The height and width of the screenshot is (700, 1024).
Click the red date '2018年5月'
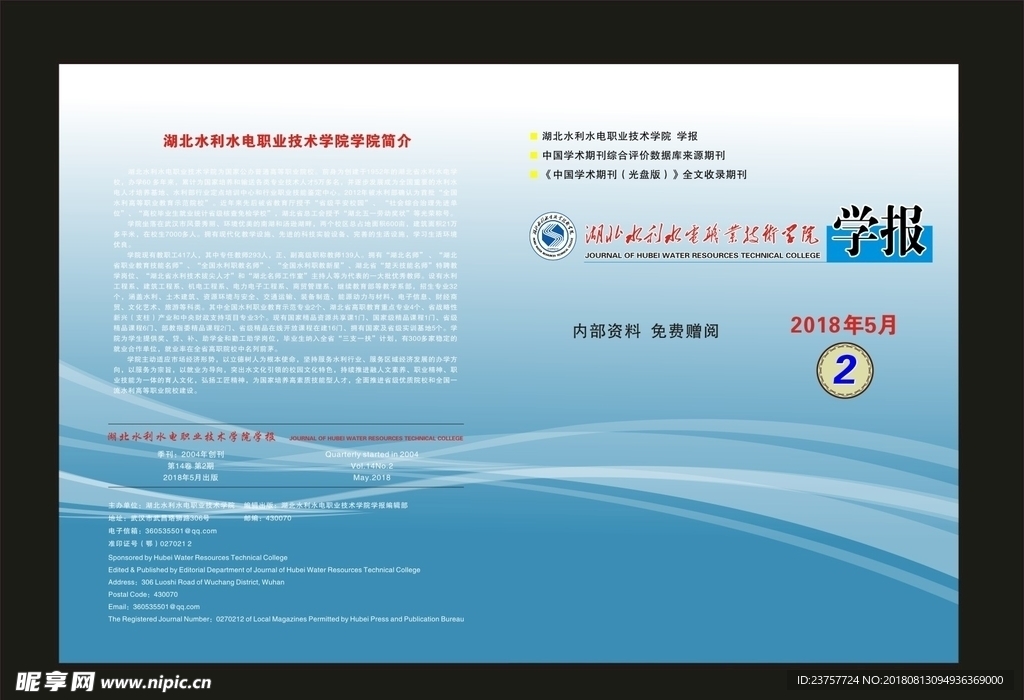[x=843, y=325]
